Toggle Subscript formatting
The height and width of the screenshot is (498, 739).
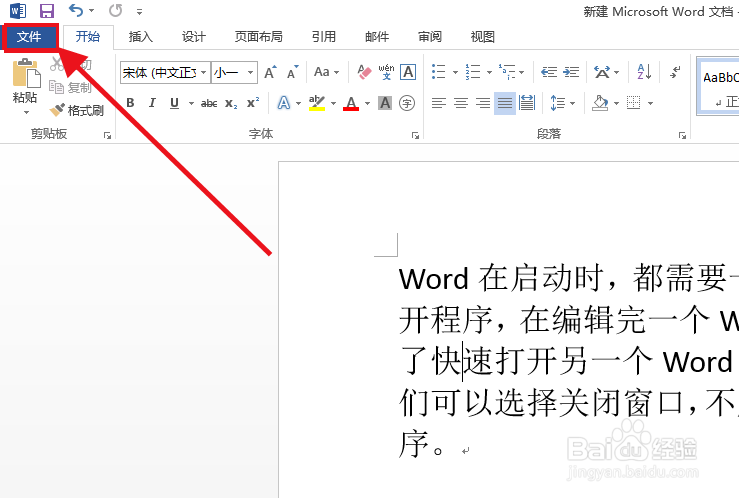coord(231,103)
